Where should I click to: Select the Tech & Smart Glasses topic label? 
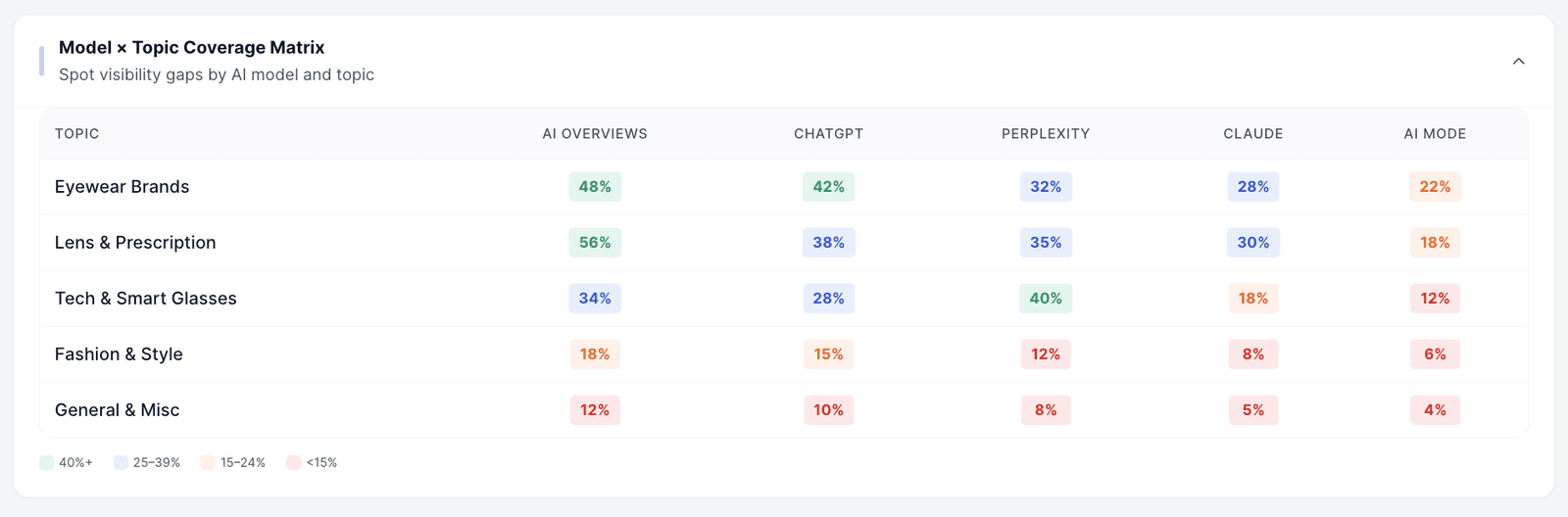click(x=146, y=299)
